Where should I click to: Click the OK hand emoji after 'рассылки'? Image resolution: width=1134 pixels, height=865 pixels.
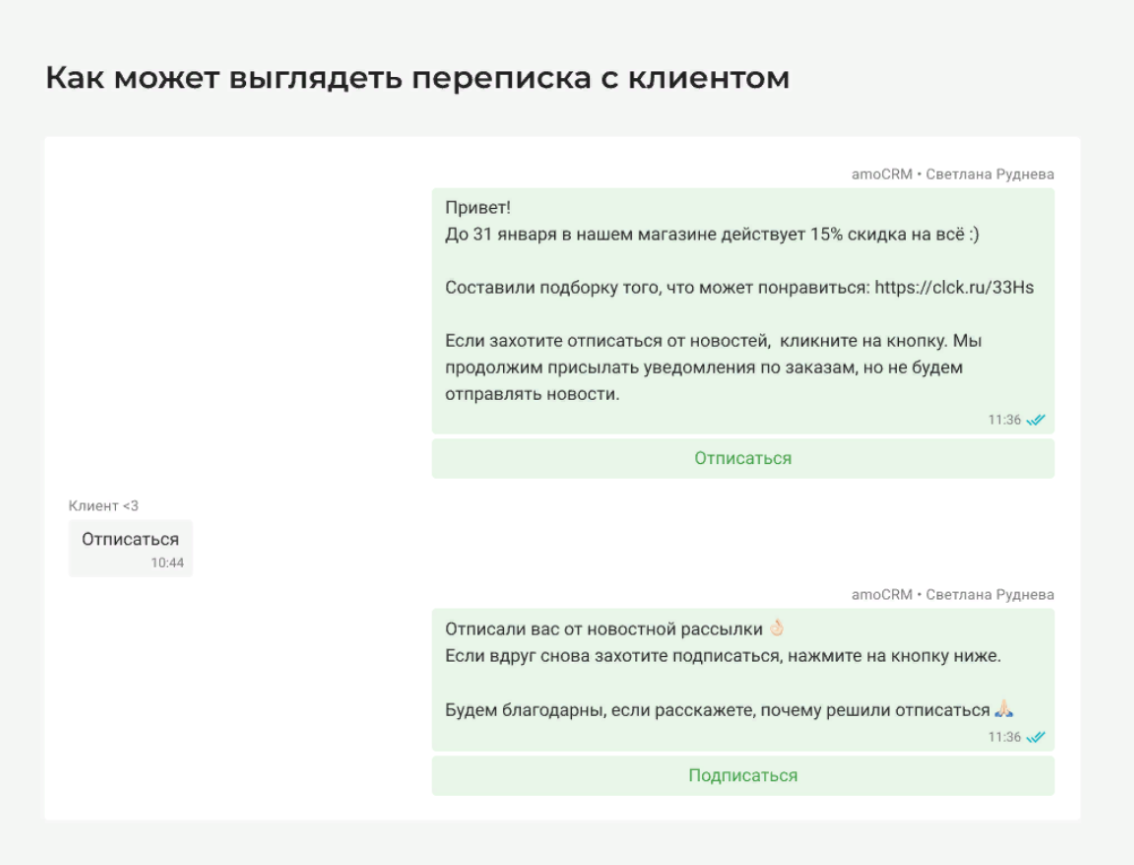(x=777, y=628)
